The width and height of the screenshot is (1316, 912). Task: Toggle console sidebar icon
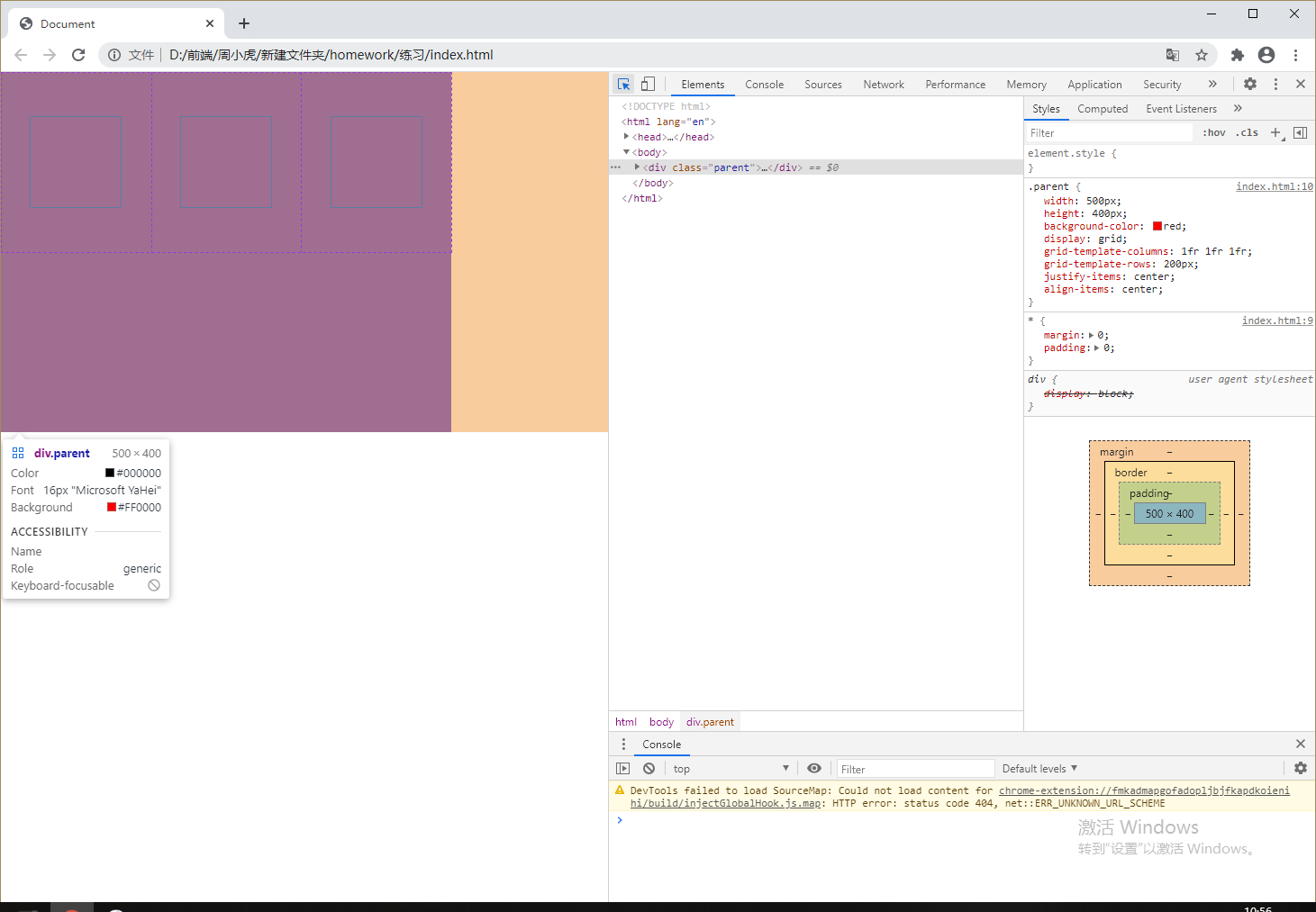622,769
